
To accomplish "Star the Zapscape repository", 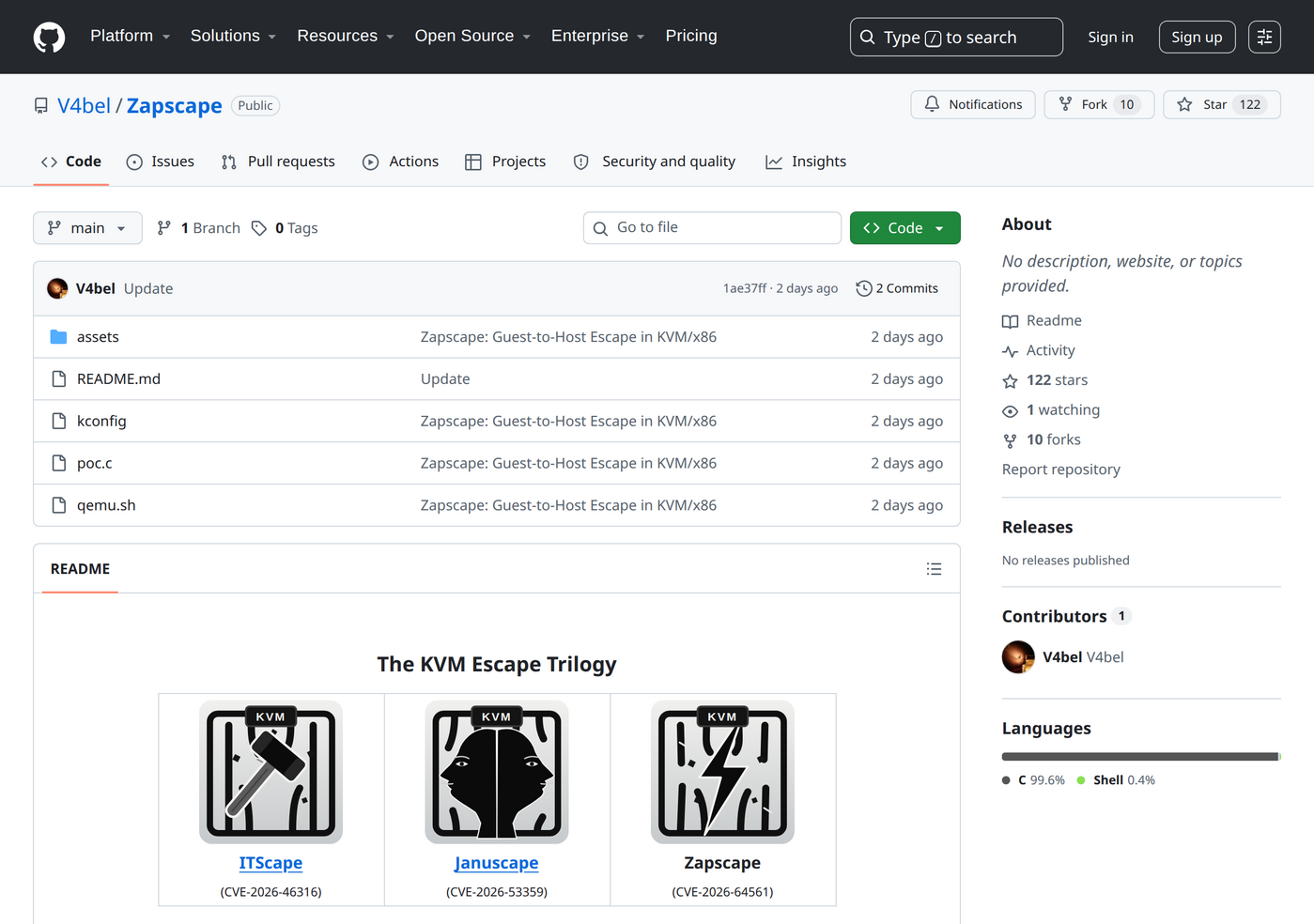I will pyautogui.click(x=1221, y=104).
